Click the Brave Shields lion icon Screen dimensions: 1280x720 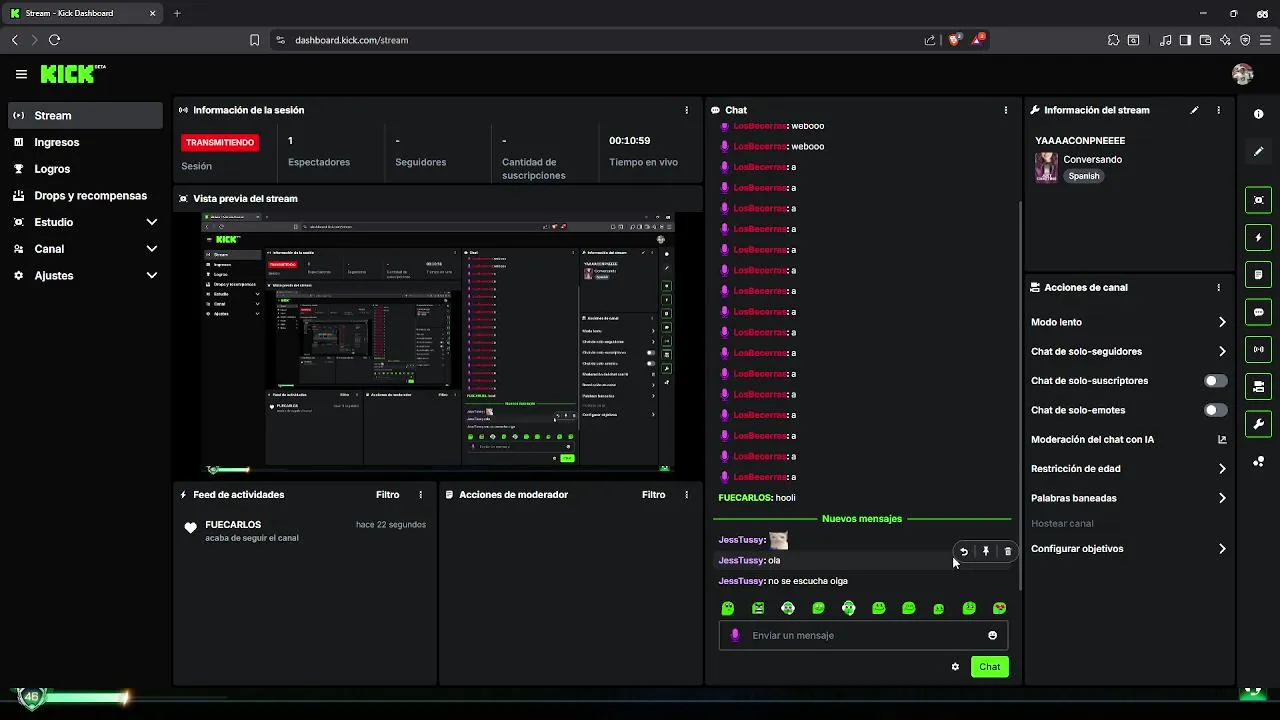pyautogui.click(x=954, y=40)
